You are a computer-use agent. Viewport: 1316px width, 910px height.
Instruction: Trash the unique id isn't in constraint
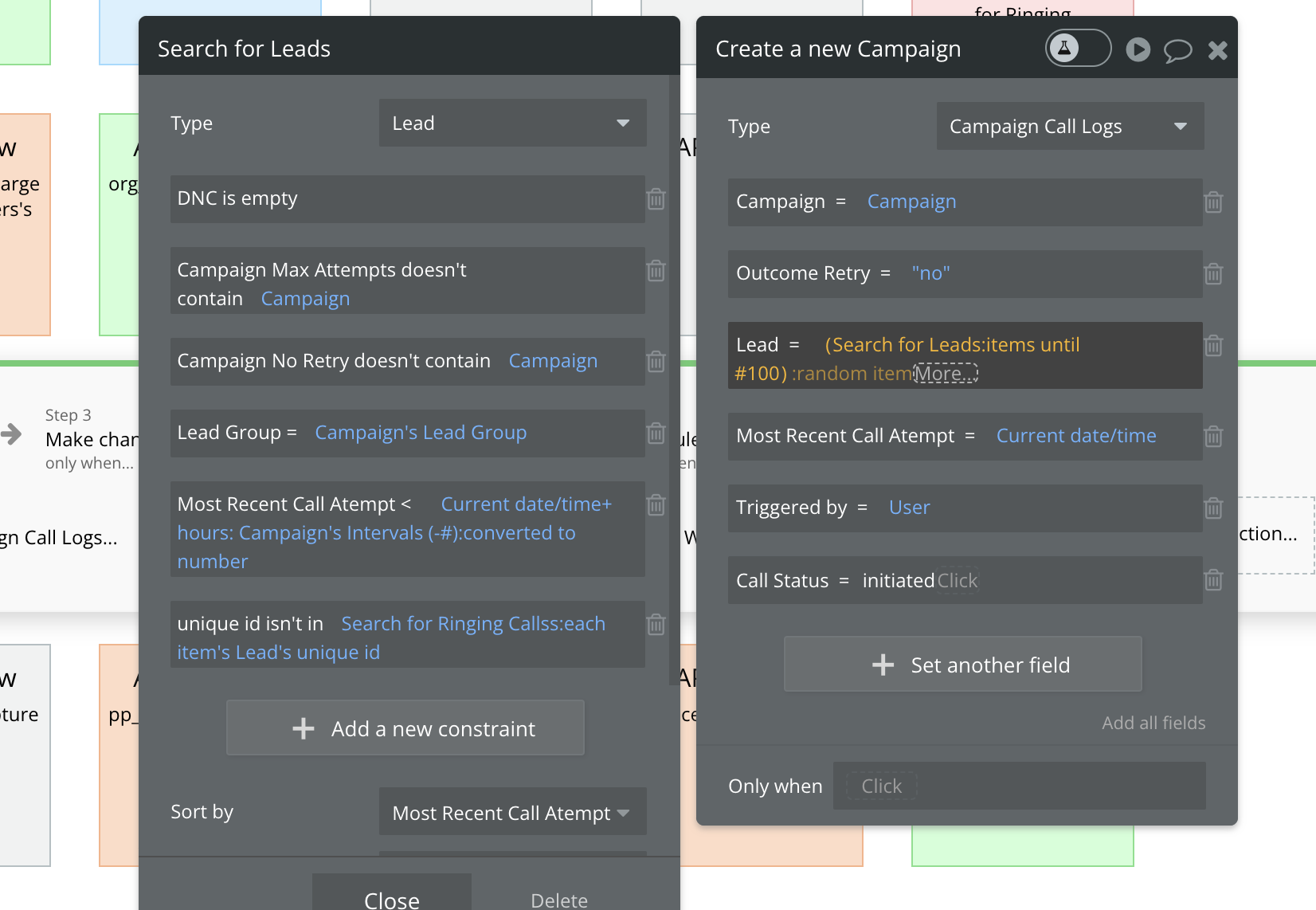tap(656, 625)
